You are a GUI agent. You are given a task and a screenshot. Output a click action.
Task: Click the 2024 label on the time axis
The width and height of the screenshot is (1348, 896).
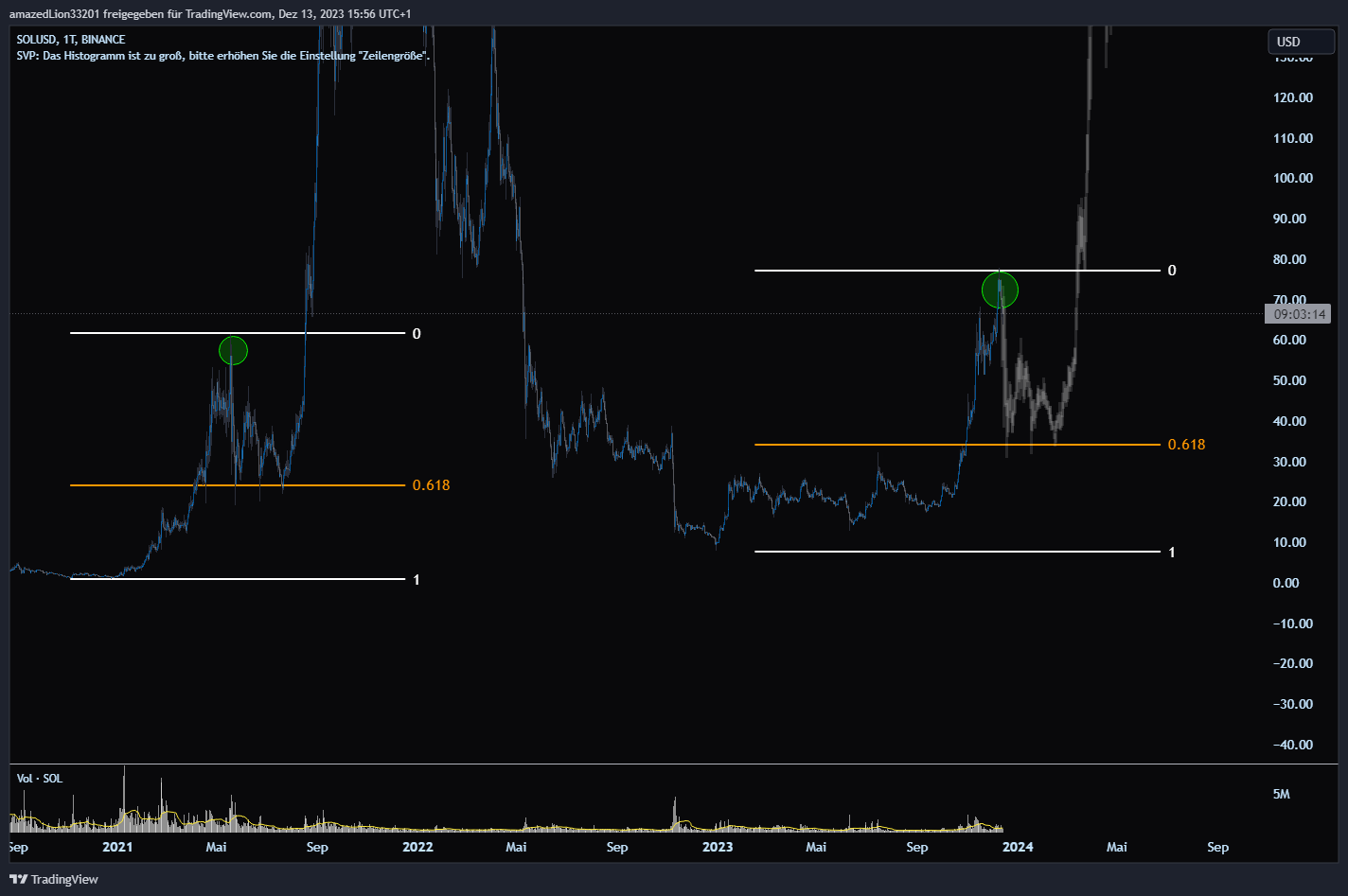pyautogui.click(x=1018, y=847)
